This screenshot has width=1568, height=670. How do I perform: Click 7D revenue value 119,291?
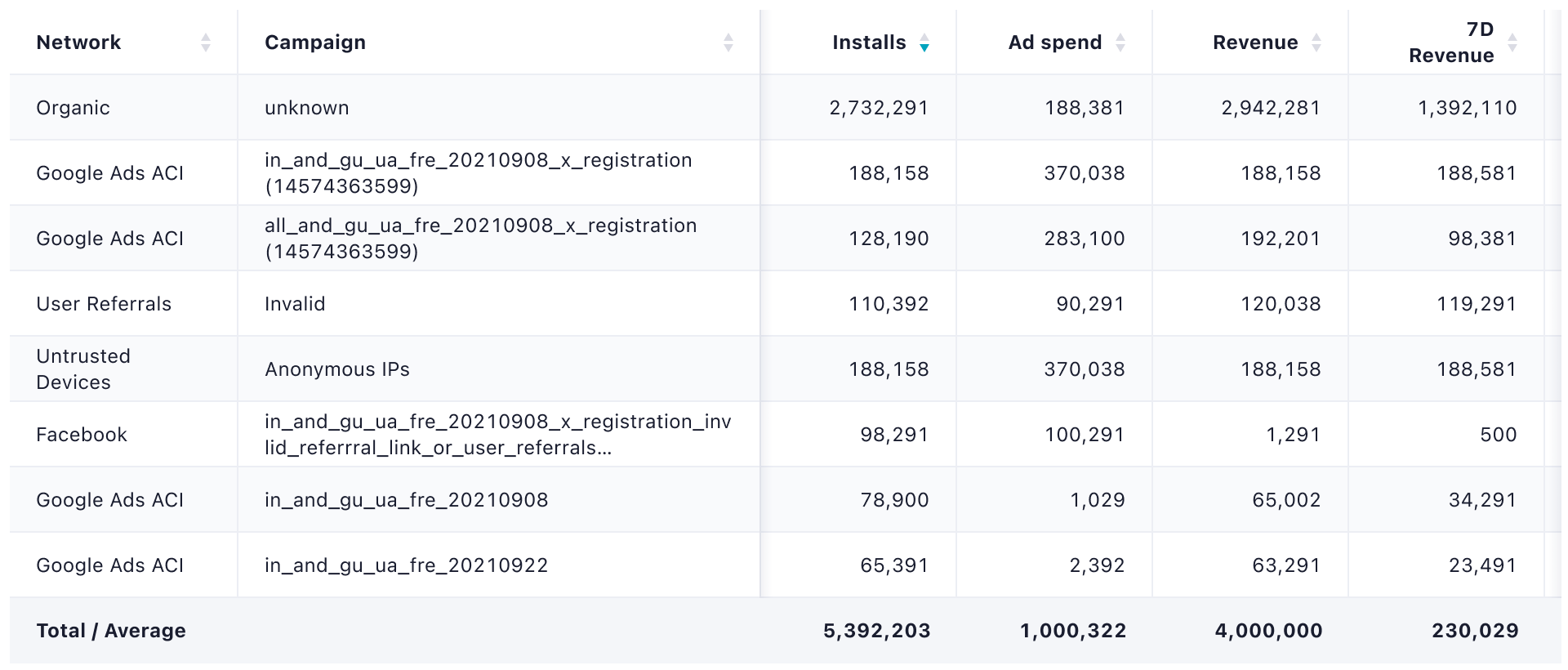1477,304
